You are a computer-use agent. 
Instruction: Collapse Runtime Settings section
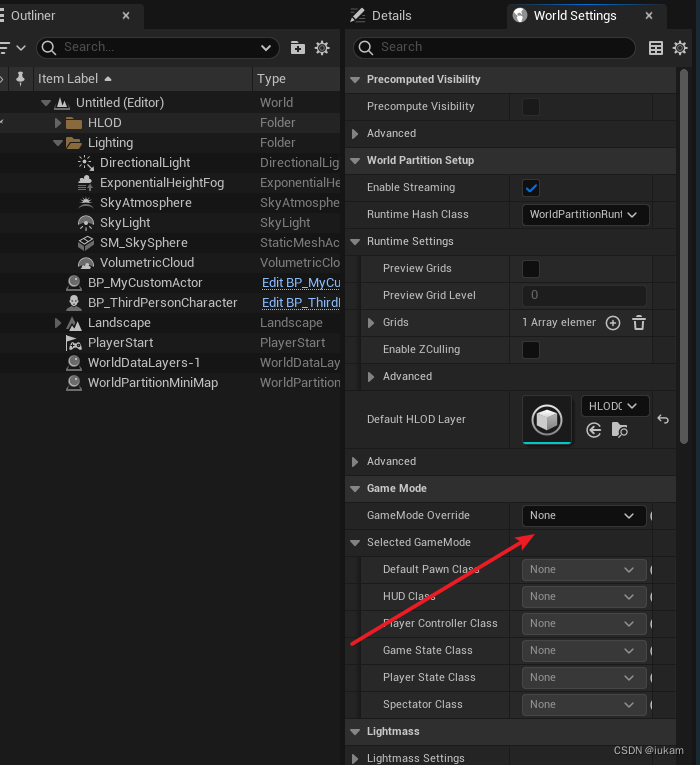[x=355, y=242]
